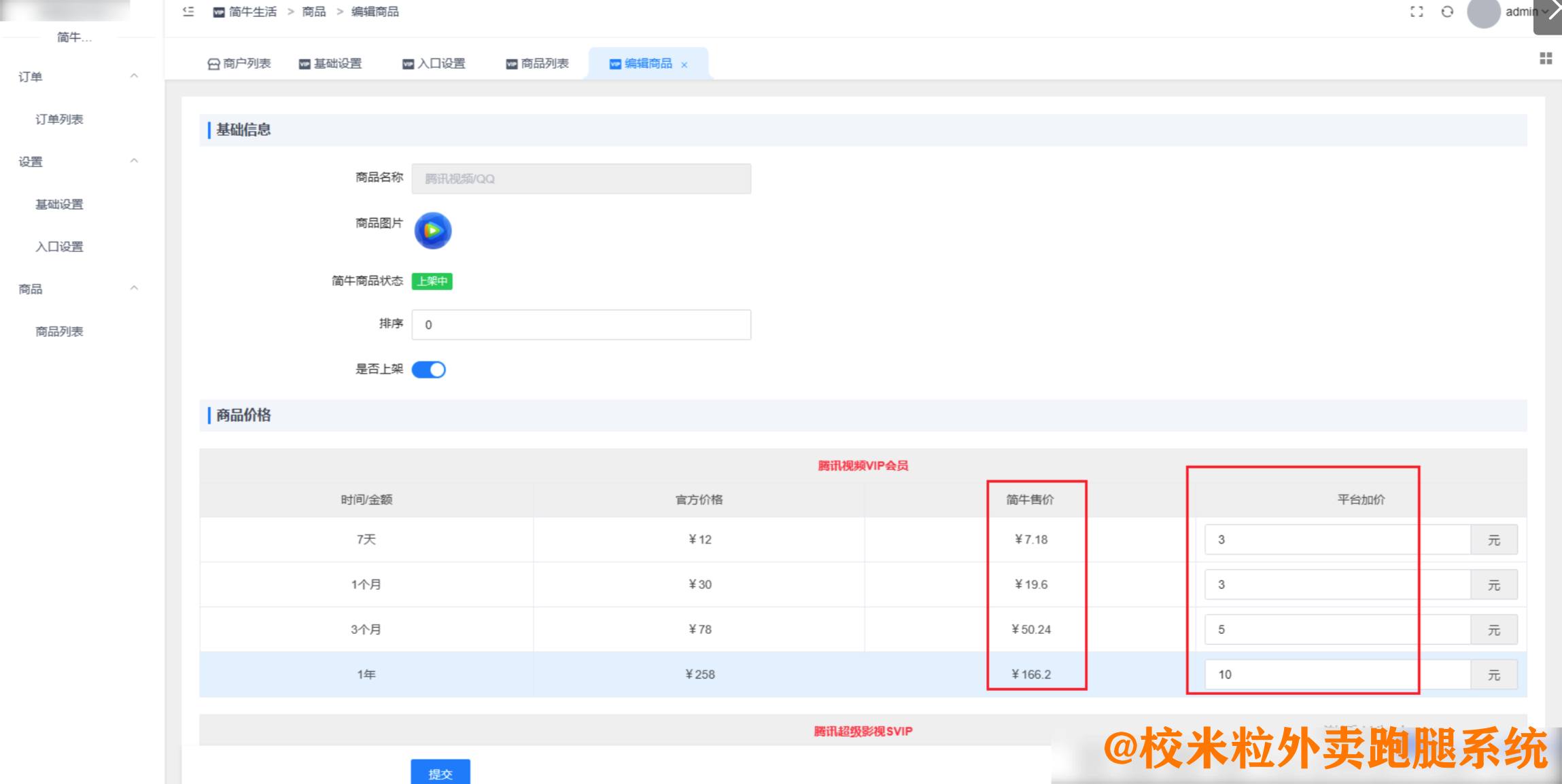Collapse the sidebar via the collapse icon
1562x784 pixels.
[188, 12]
